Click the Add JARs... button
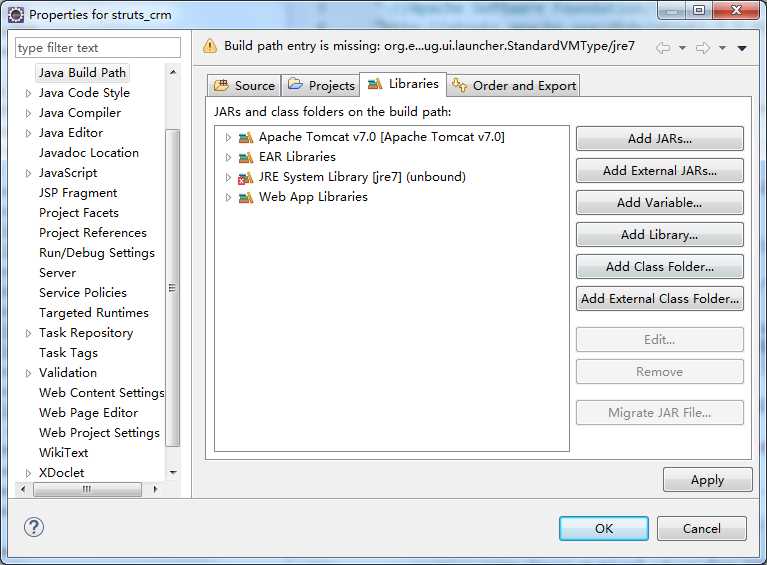The height and width of the screenshot is (565, 767). click(x=659, y=138)
